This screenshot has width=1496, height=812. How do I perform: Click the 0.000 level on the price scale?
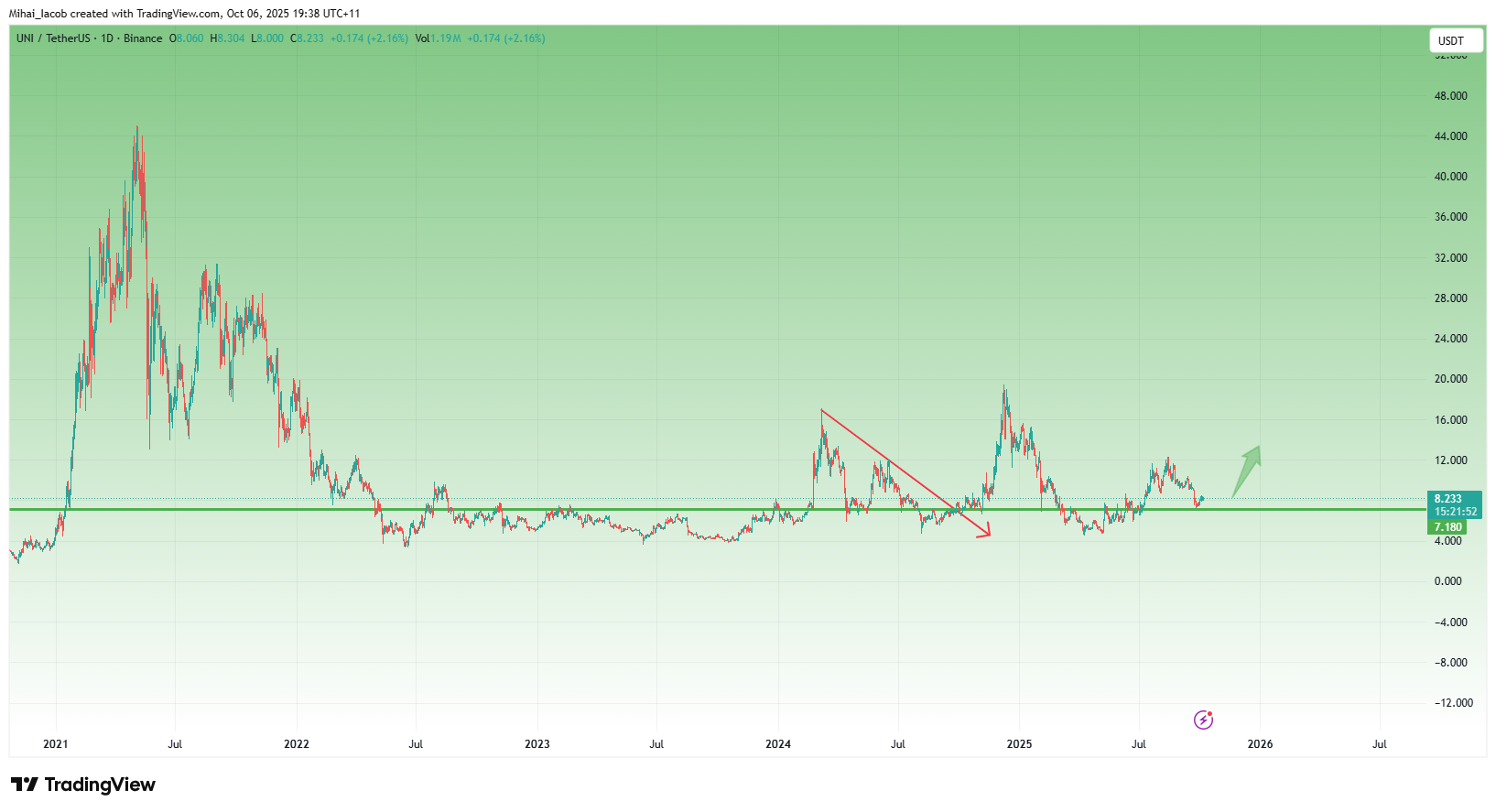click(x=1448, y=581)
